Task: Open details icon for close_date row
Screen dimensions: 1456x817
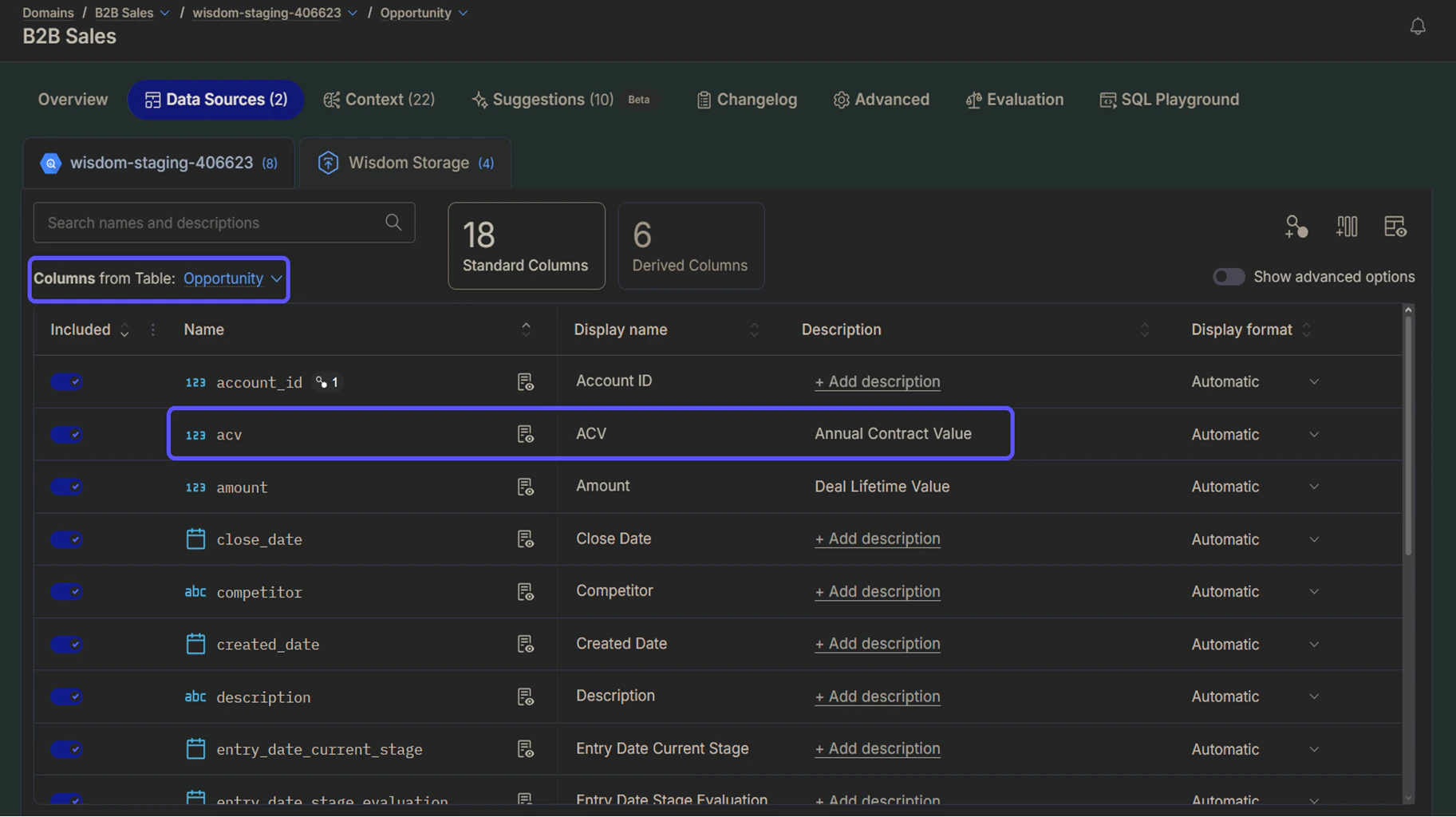Action: pyautogui.click(x=525, y=539)
